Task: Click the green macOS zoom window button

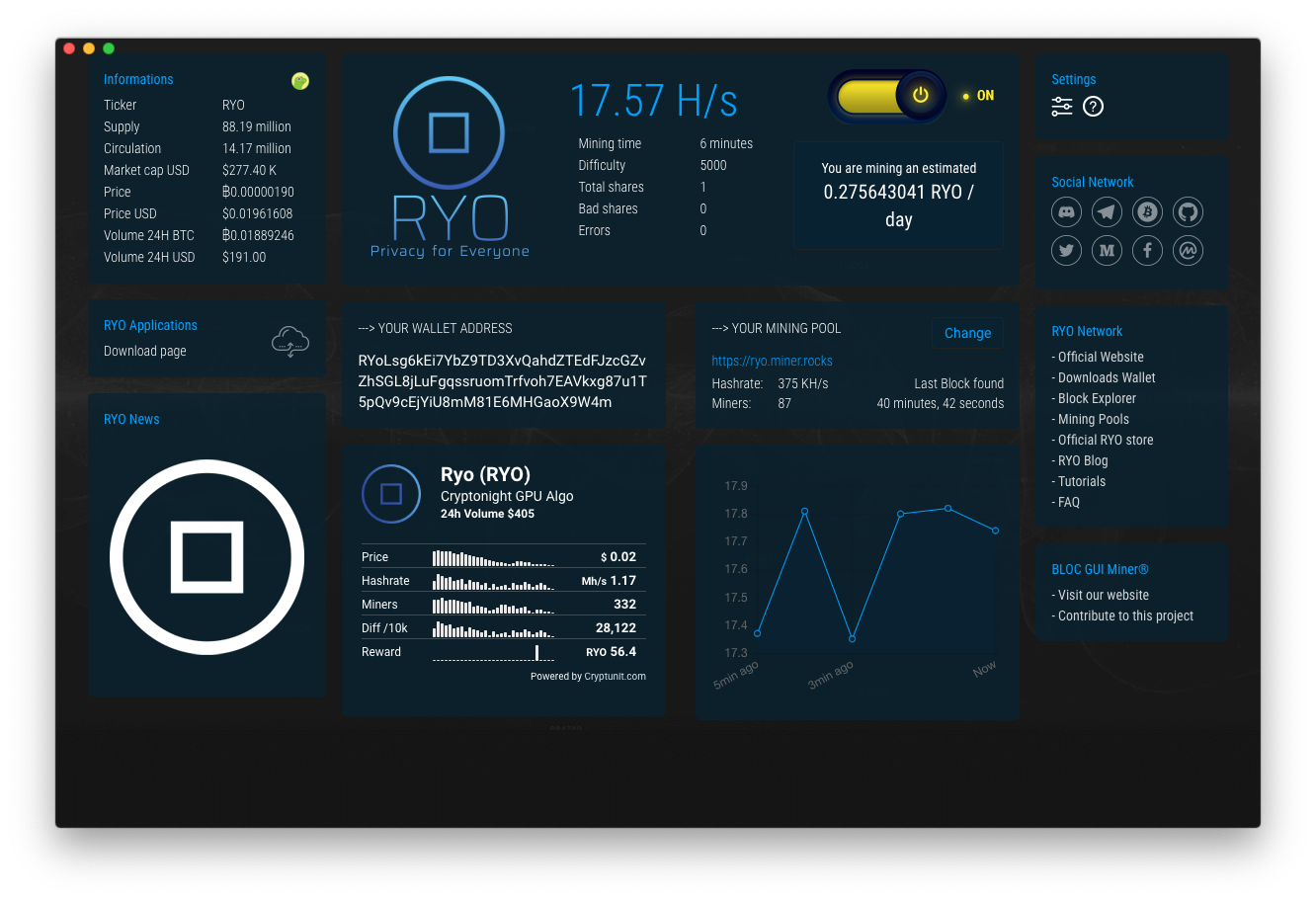Action: point(109,47)
